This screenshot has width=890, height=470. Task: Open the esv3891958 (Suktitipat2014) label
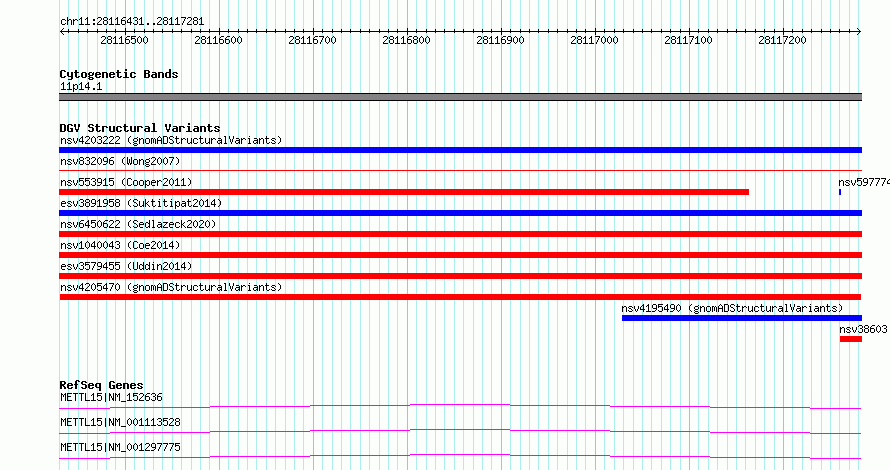pos(141,203)
